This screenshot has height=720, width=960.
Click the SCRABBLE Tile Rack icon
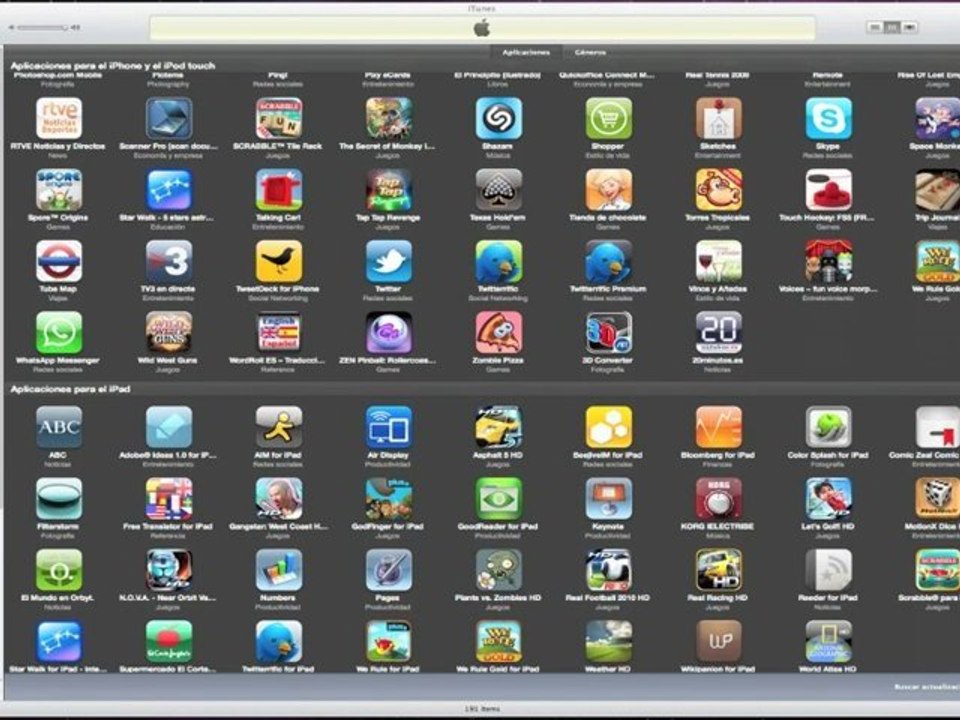(x=279, y=118)
